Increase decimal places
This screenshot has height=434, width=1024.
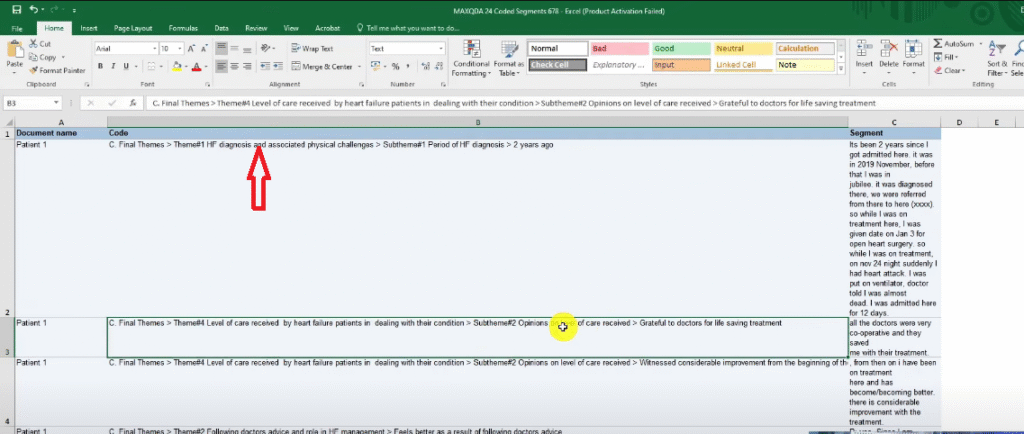[x=425, y=66]
